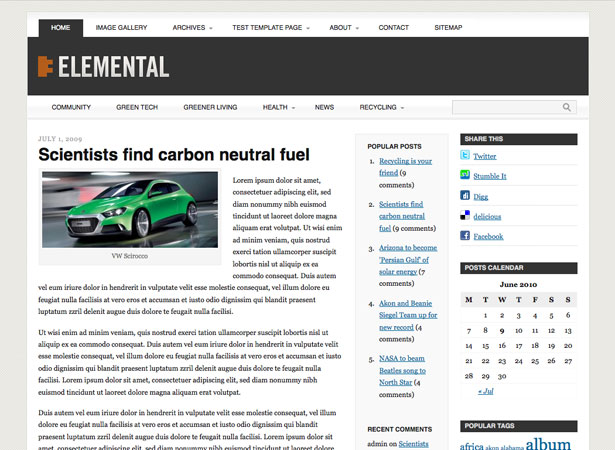The height and width of the screenshot is (450, 615).
Task: Select day 15 in posts calendar
Action: (x=486, y=346)
